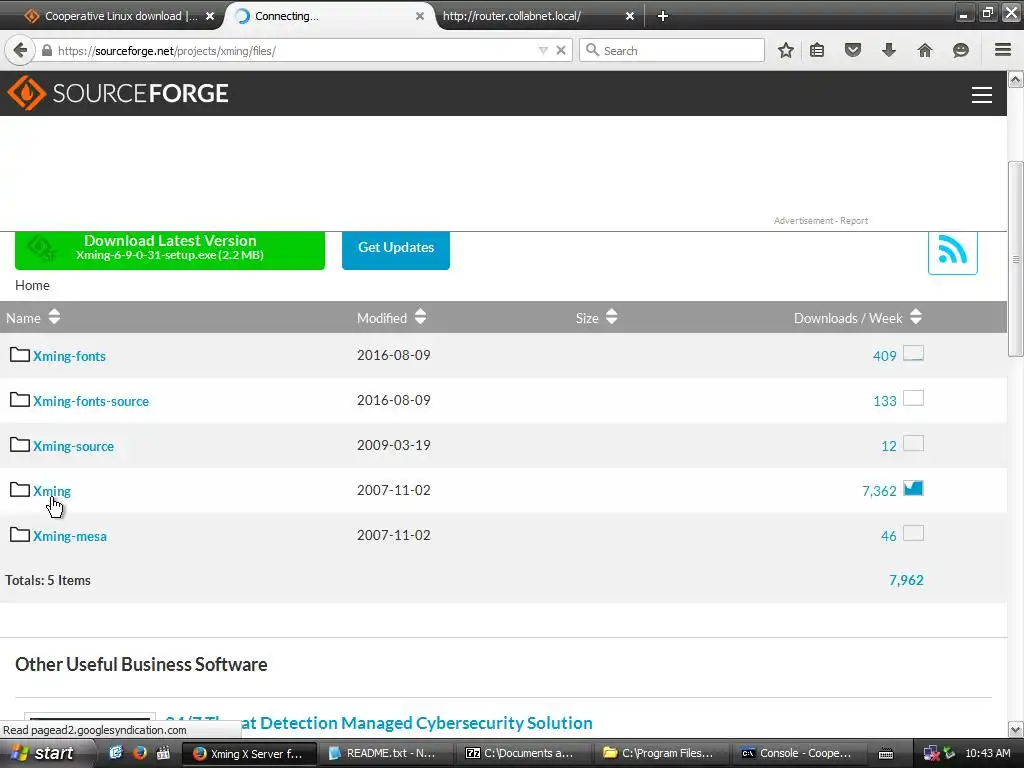This screenshot has height=768, width=1024.
Task: Click folder icon next to Xming-fonts-source
Action: (20, 400)
